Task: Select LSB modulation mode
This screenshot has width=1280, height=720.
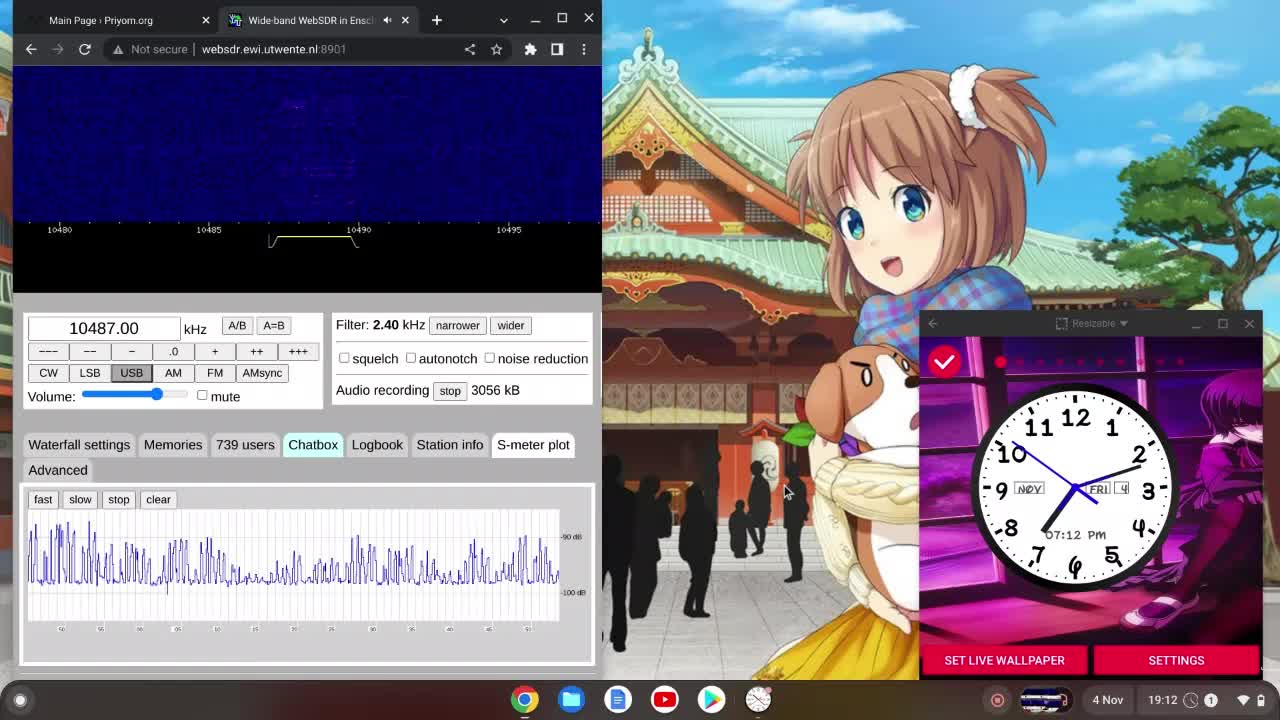Action: pos(90,373)
